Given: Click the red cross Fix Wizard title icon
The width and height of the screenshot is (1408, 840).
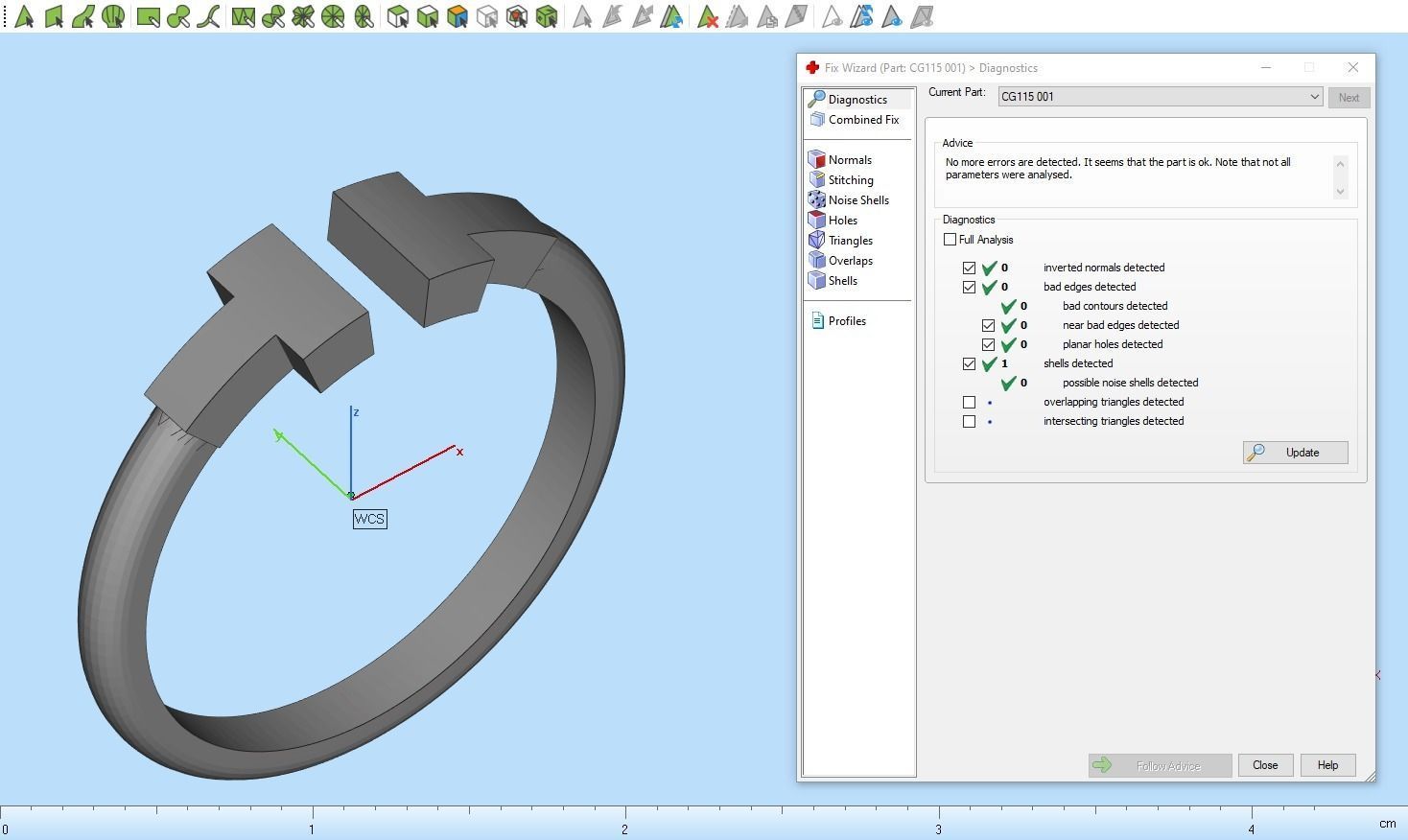Looking at the screenshot, I should click(x=812, y=67).
